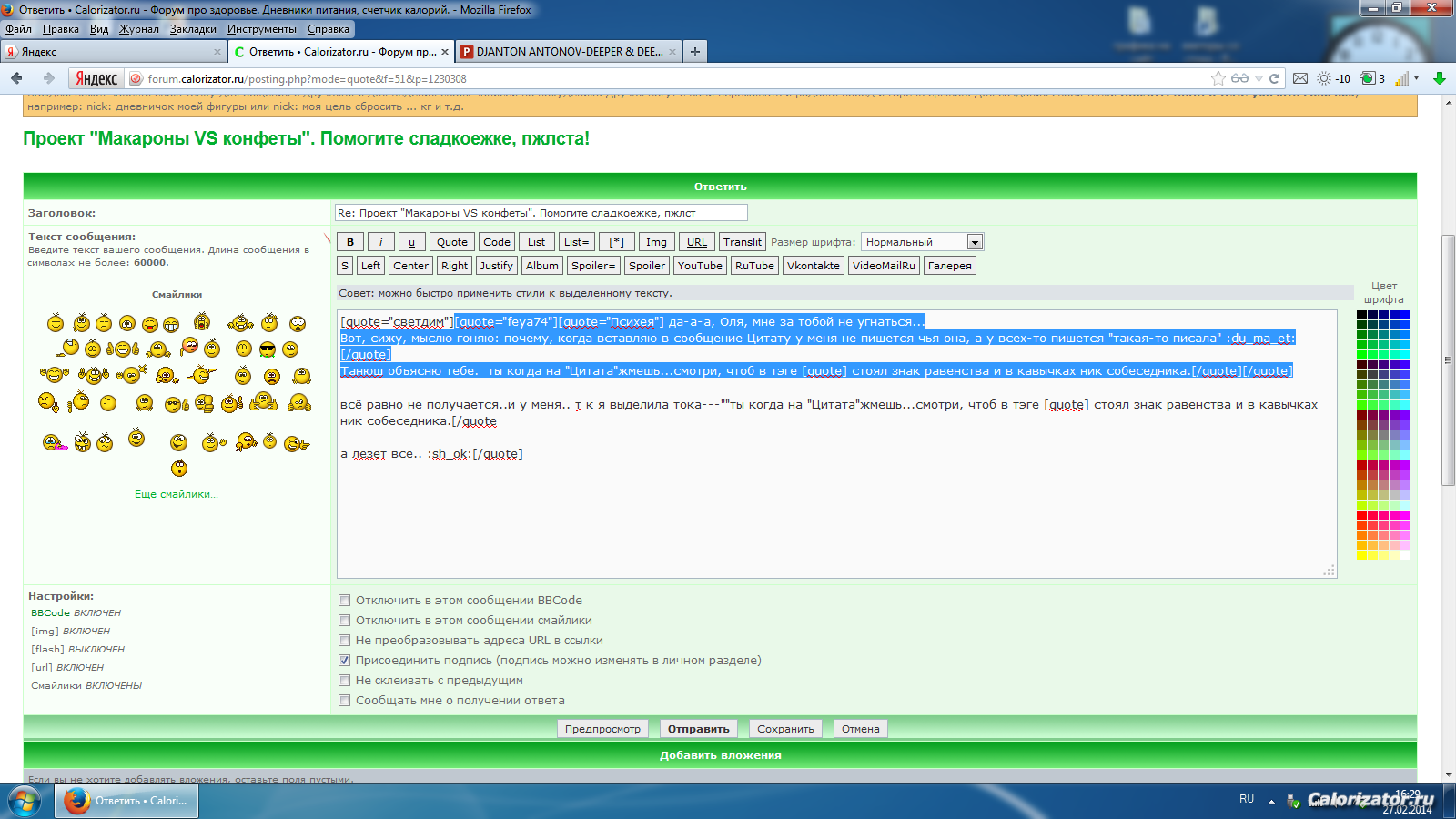Open the Журнал menu
This screenshot has width=1456, height=819.
pyautogui.click(x=139, y=29)
